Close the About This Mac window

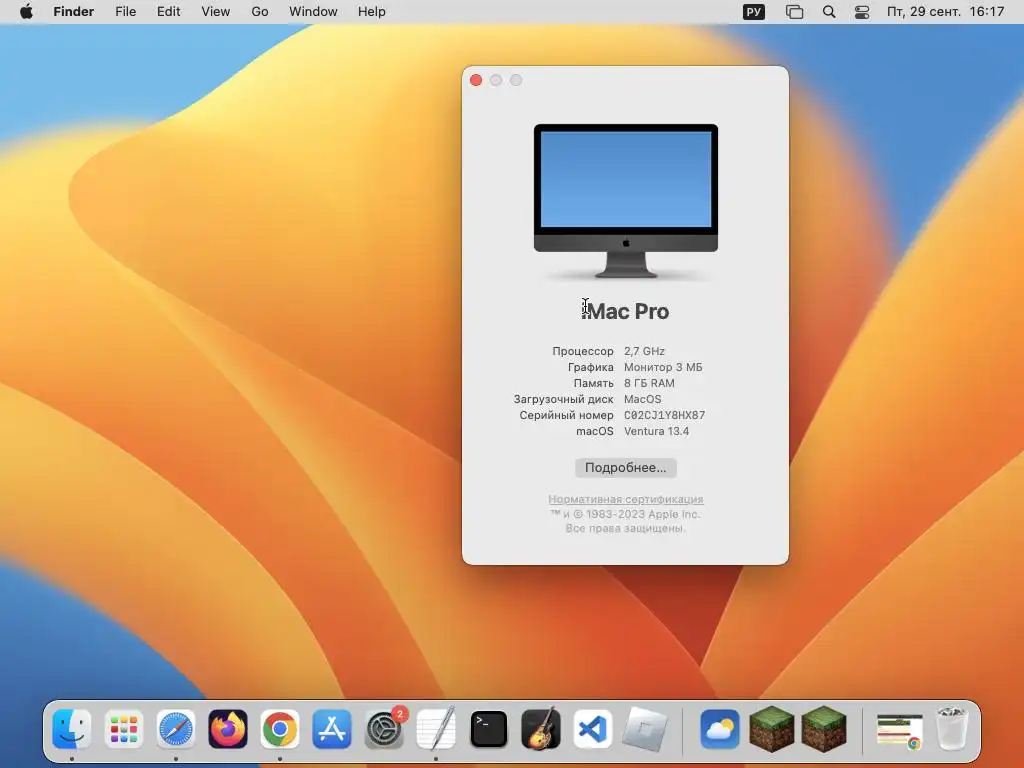point(476,80)
